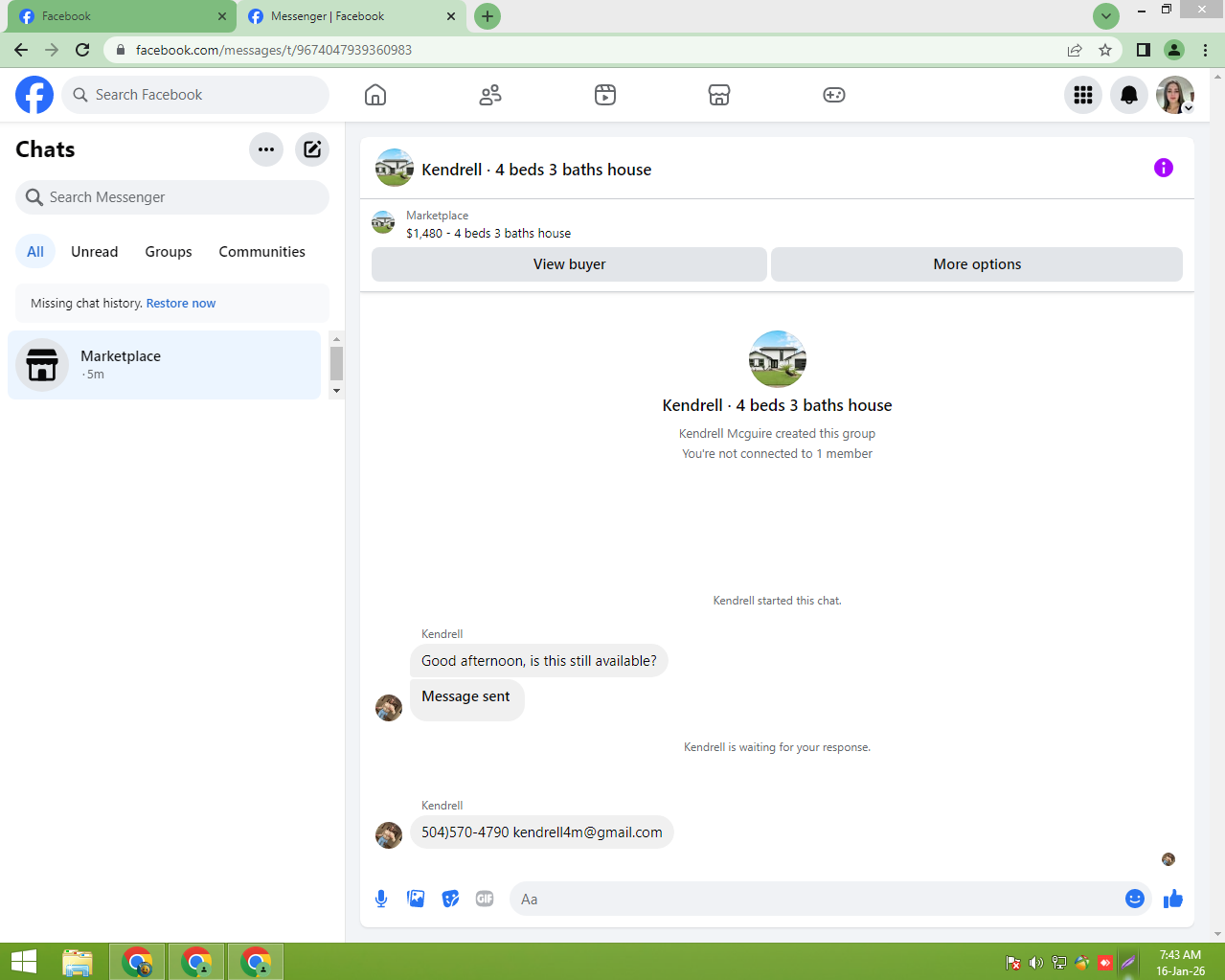This screenshot has height=980, width=1225.
Task: Select the Groups chats filter tab
Action: coord(169,252)
